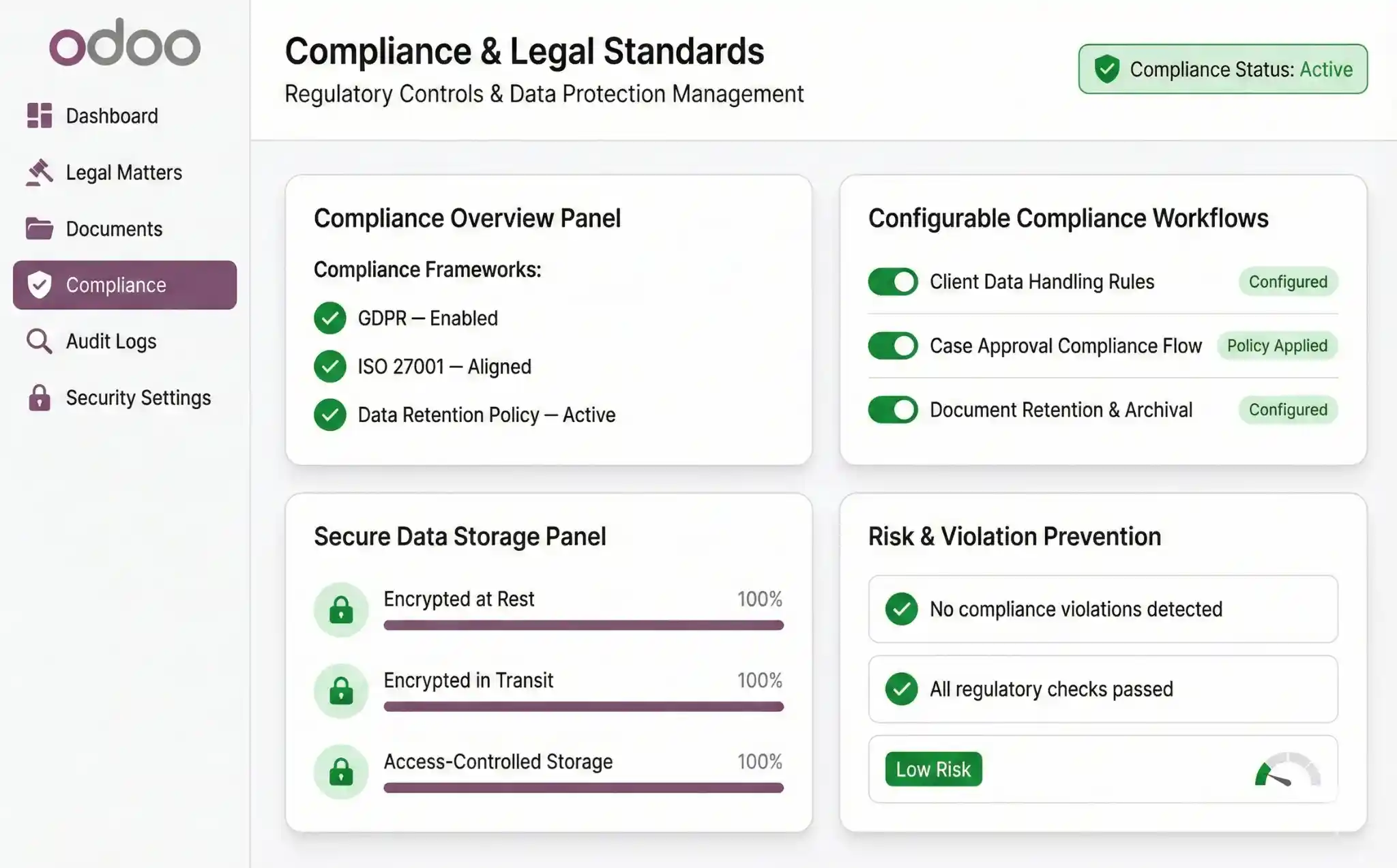
Task: Click the shield icon in Compliance Status badge
Action: tap(1107, 68)
